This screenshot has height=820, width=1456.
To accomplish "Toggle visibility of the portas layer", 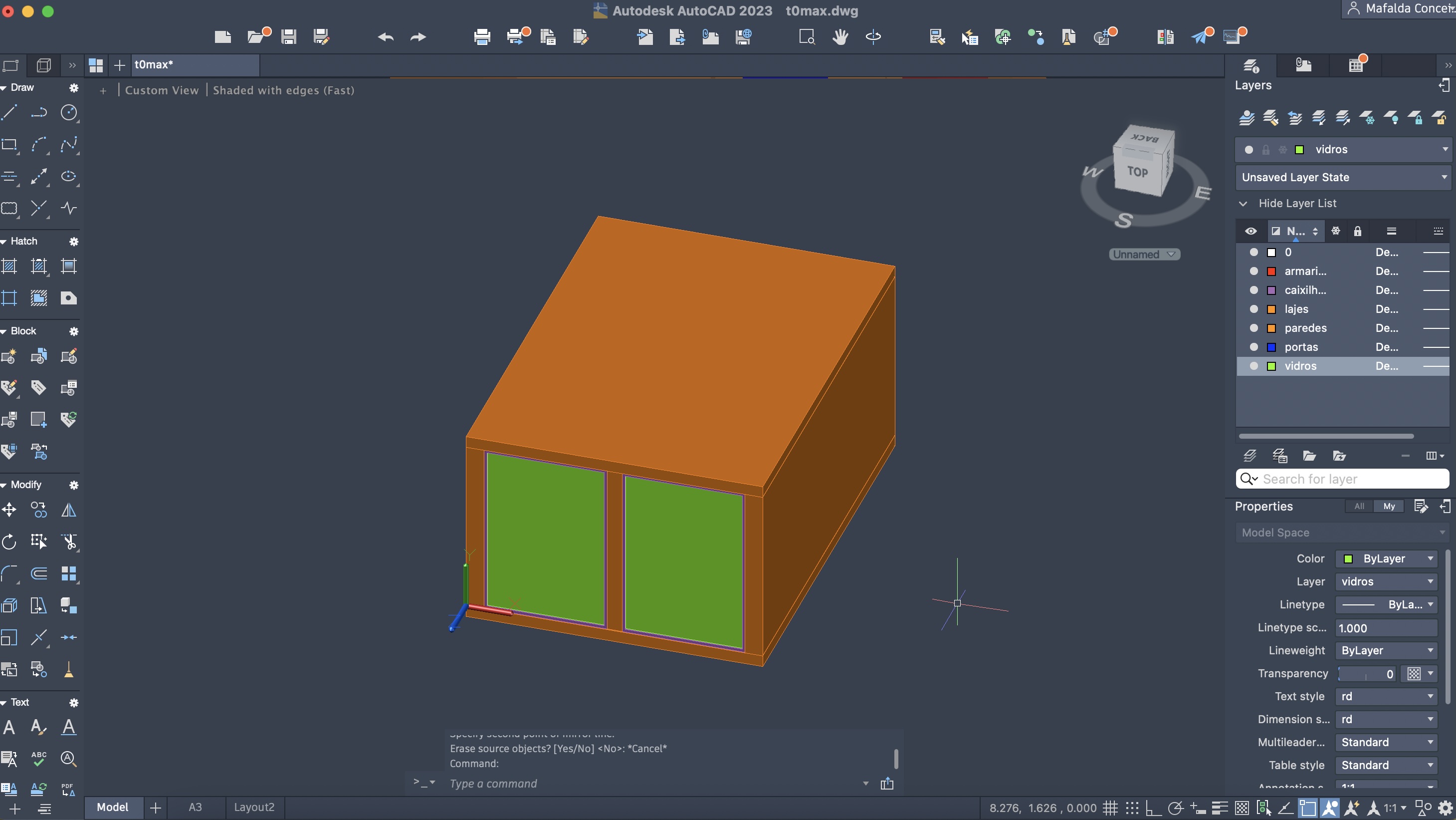I will (x=1253, y=347).
